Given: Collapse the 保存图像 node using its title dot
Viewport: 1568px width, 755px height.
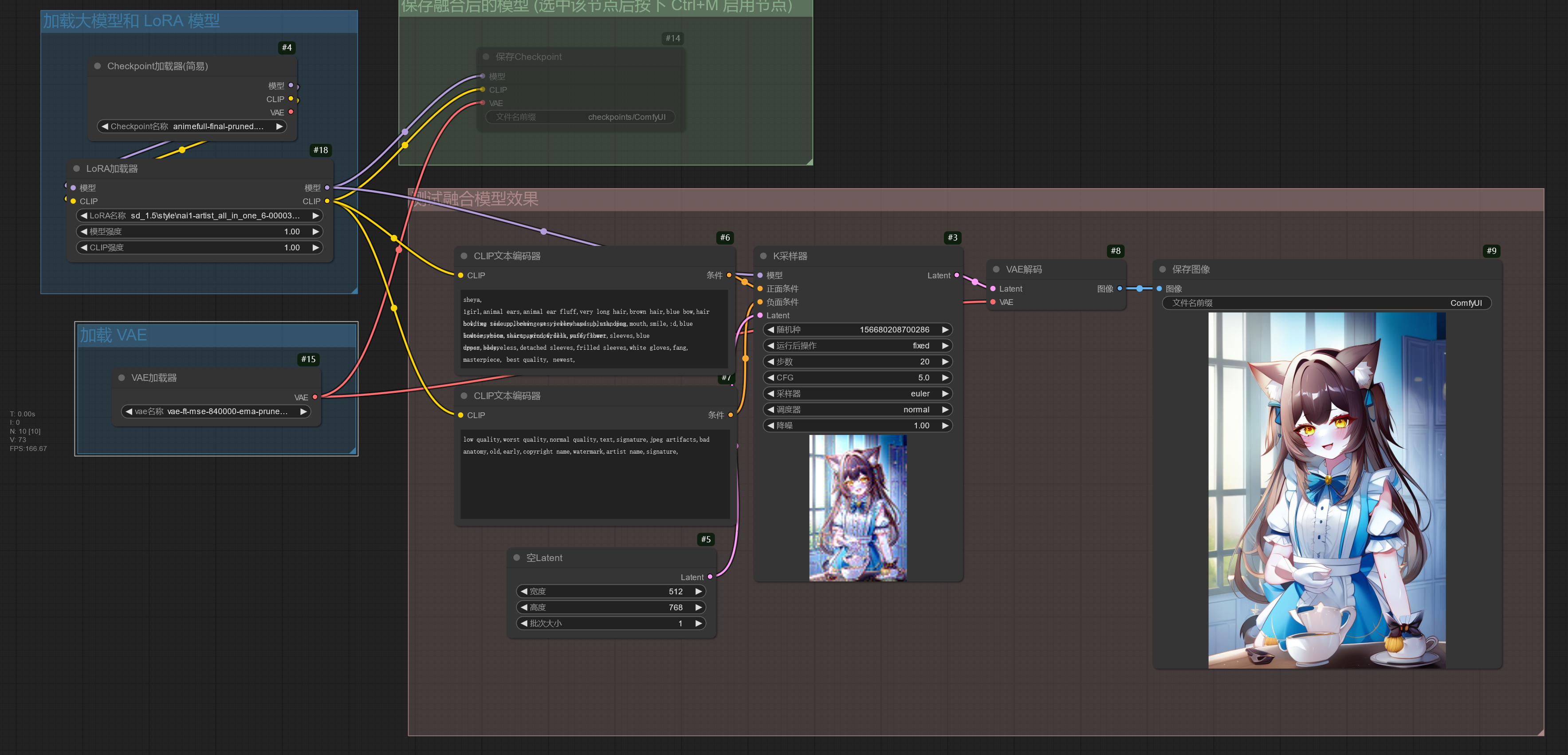Looking at the screenshot, I should (x=1163, y=269).
